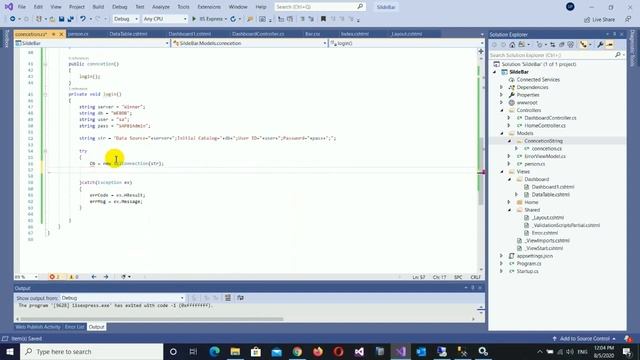Click the Output panel horizontal scrollbar
This screenshot has height=360, width=640.
coord(151,319)
